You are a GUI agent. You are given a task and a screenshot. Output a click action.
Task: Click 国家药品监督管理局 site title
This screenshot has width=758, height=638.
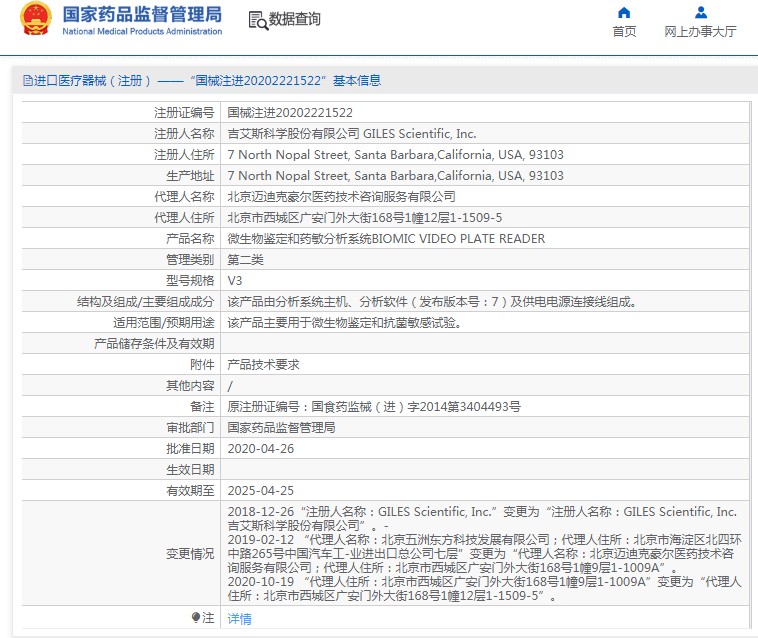click(142, 14)
